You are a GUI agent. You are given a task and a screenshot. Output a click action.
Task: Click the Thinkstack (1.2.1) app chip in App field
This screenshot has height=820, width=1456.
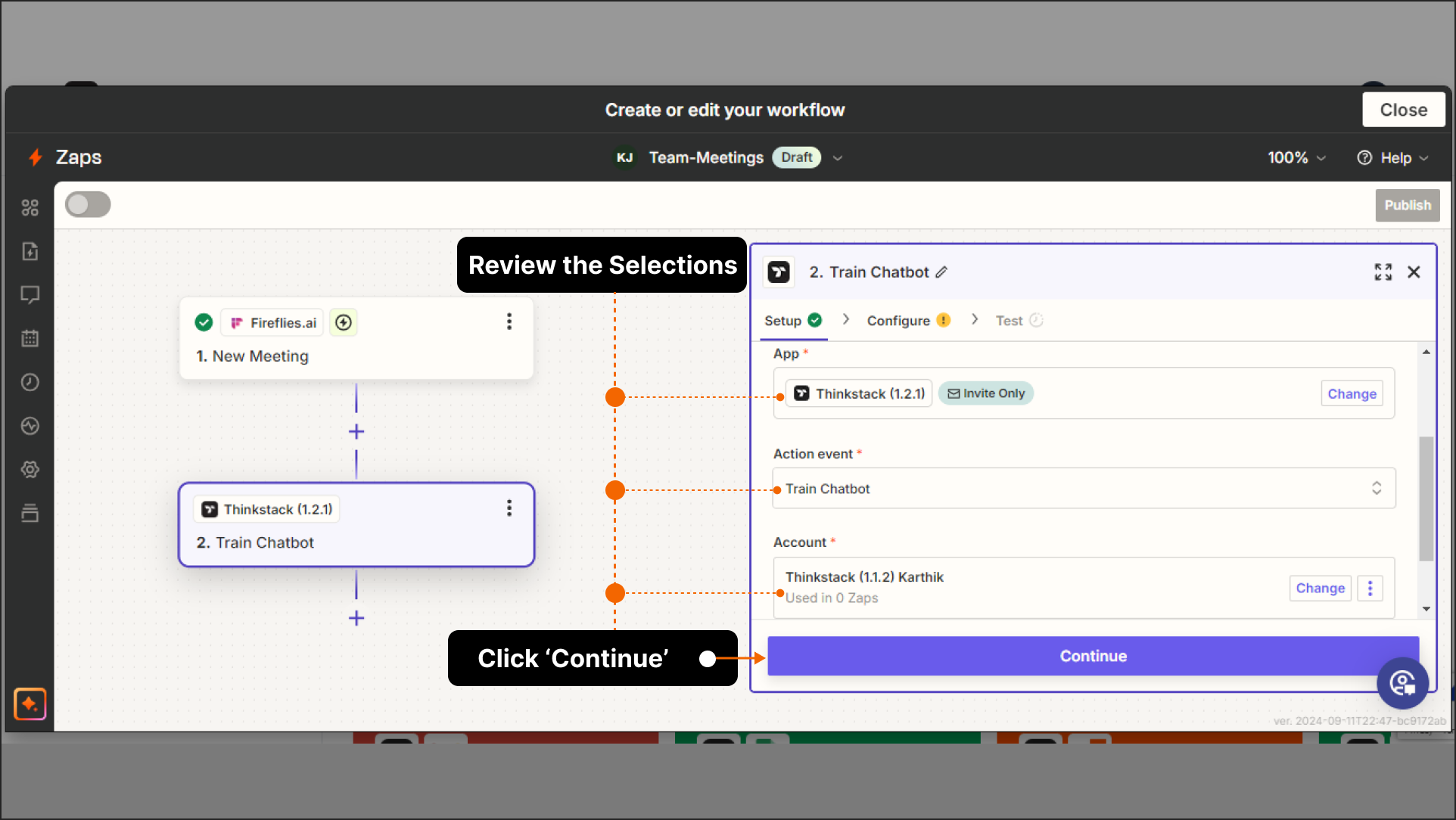click(x=859, y=393)
